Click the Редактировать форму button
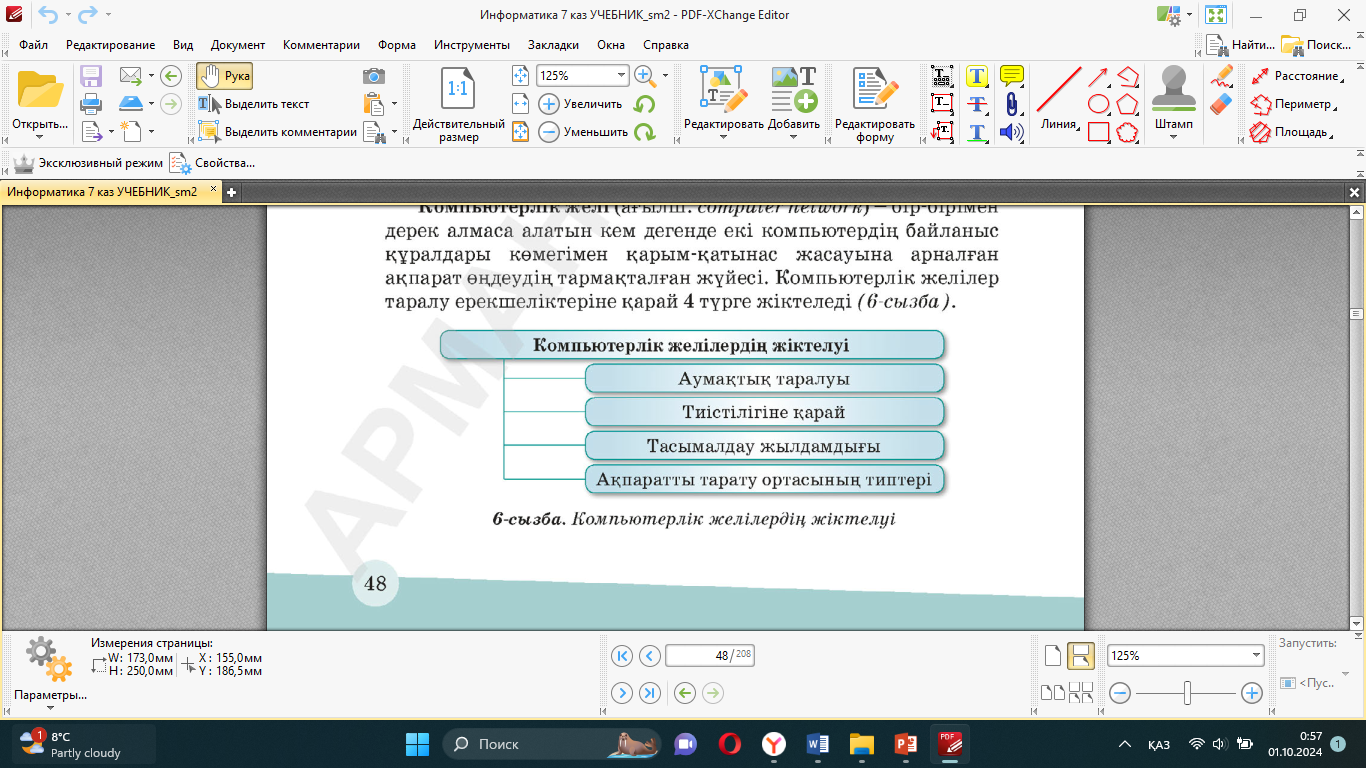Viewport: 1366px width, 768px height. point(875,104)
